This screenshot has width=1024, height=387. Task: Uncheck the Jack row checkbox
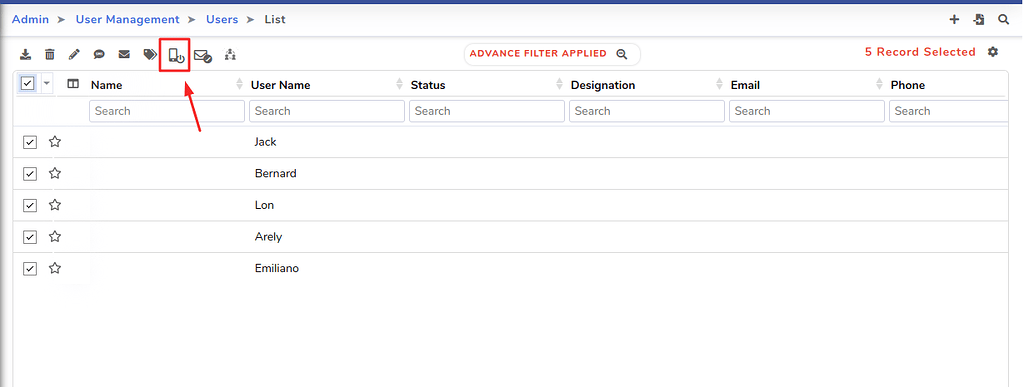pyautogui.click(x=29, y=142)
